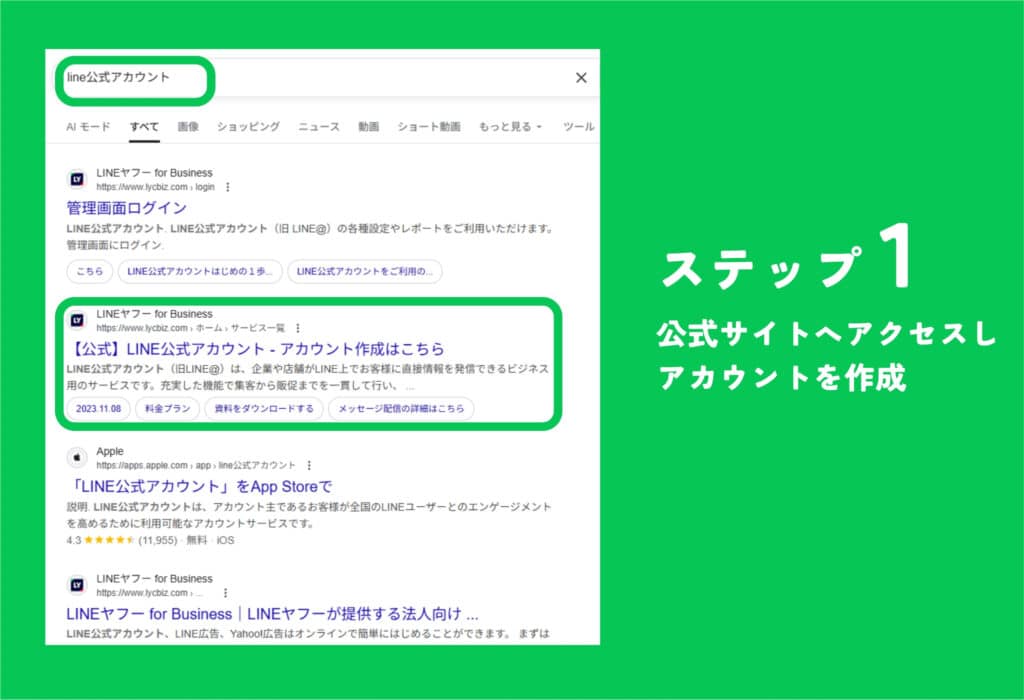Select the すべて tab

click(x=142, y=127)
